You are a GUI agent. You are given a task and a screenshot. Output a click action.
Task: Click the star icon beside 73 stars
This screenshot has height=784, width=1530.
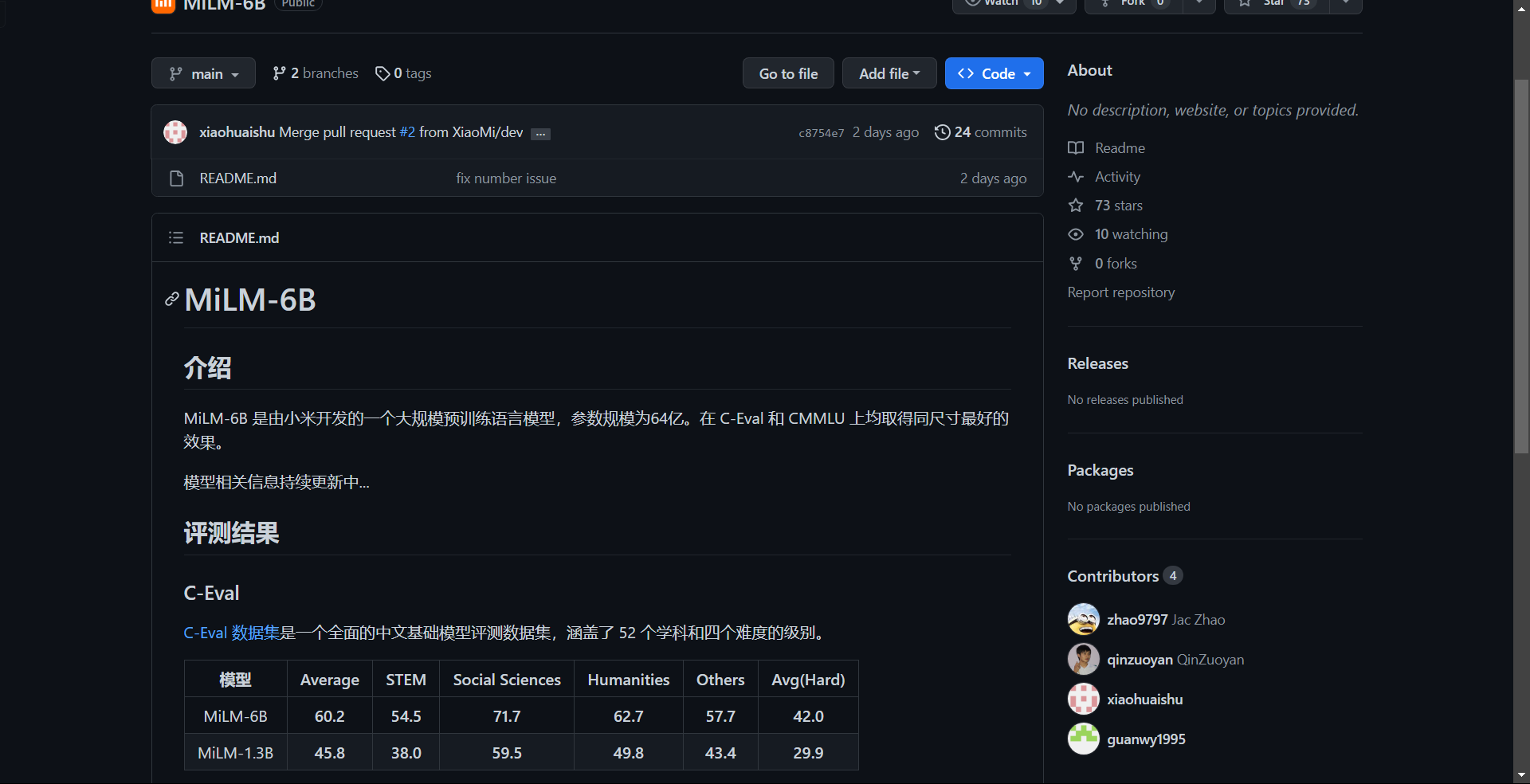1076,206
